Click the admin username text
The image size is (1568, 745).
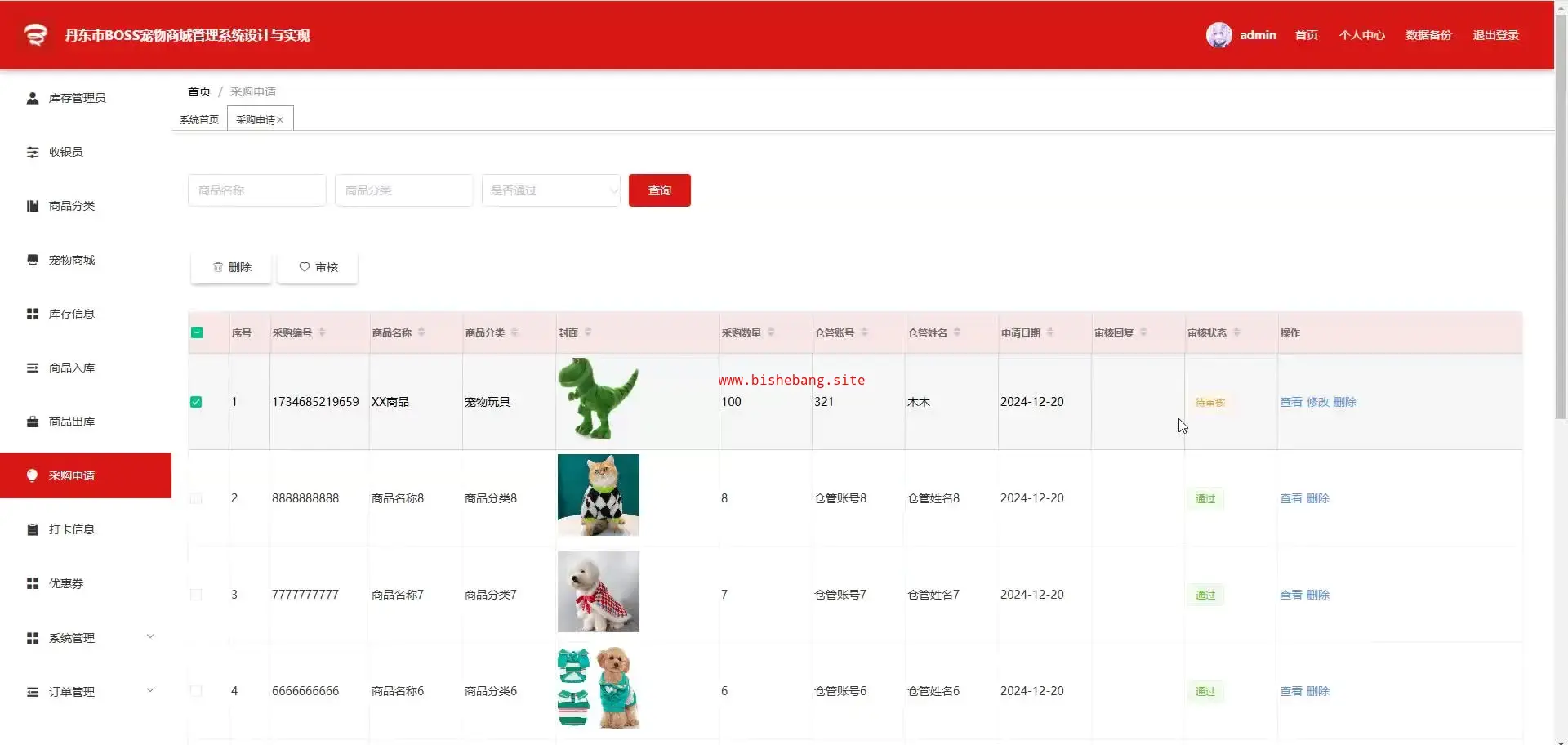(x=1258, y=35)
